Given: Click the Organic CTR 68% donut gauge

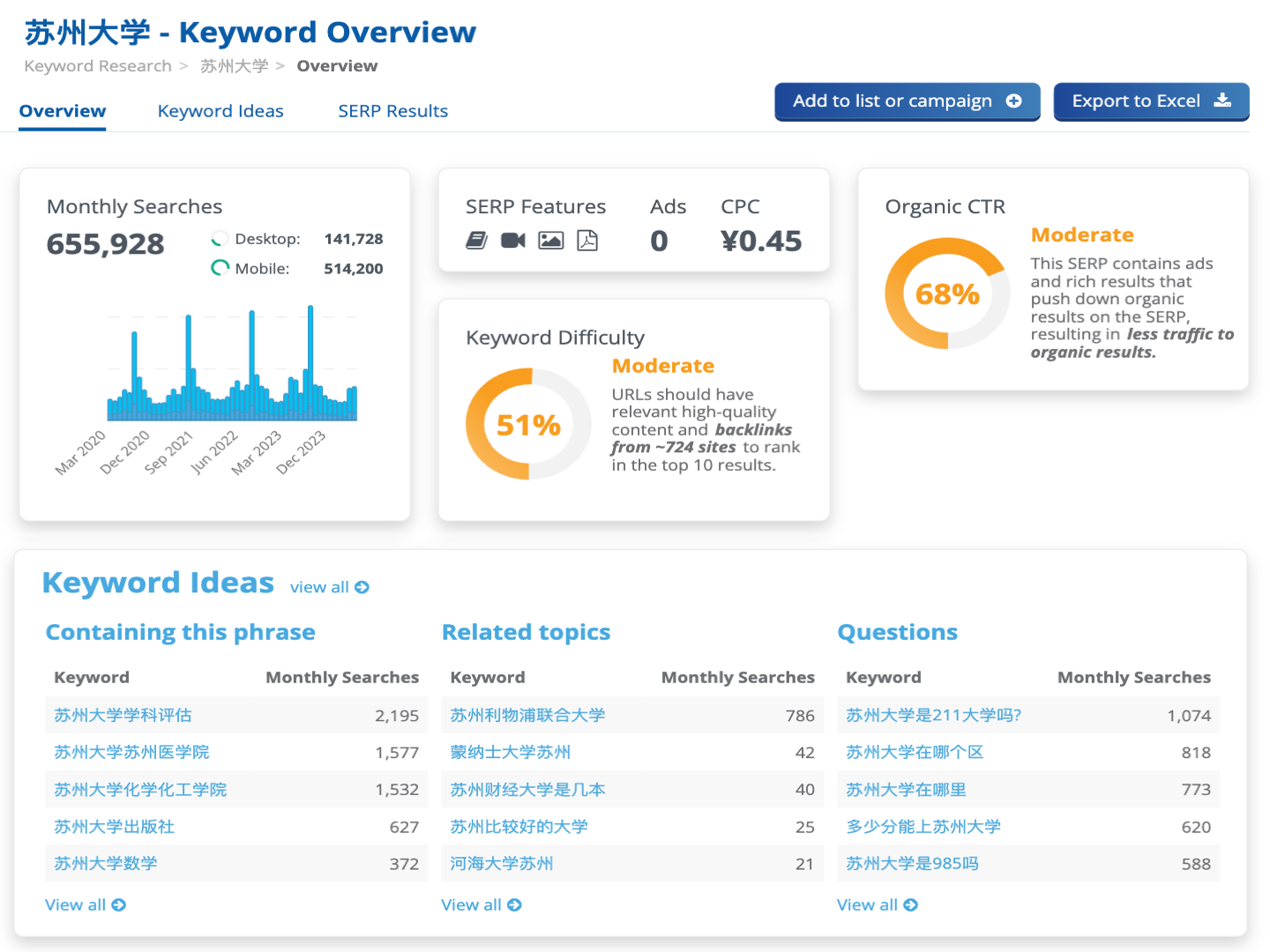Looking at the screenshot, I should point(947,294).
